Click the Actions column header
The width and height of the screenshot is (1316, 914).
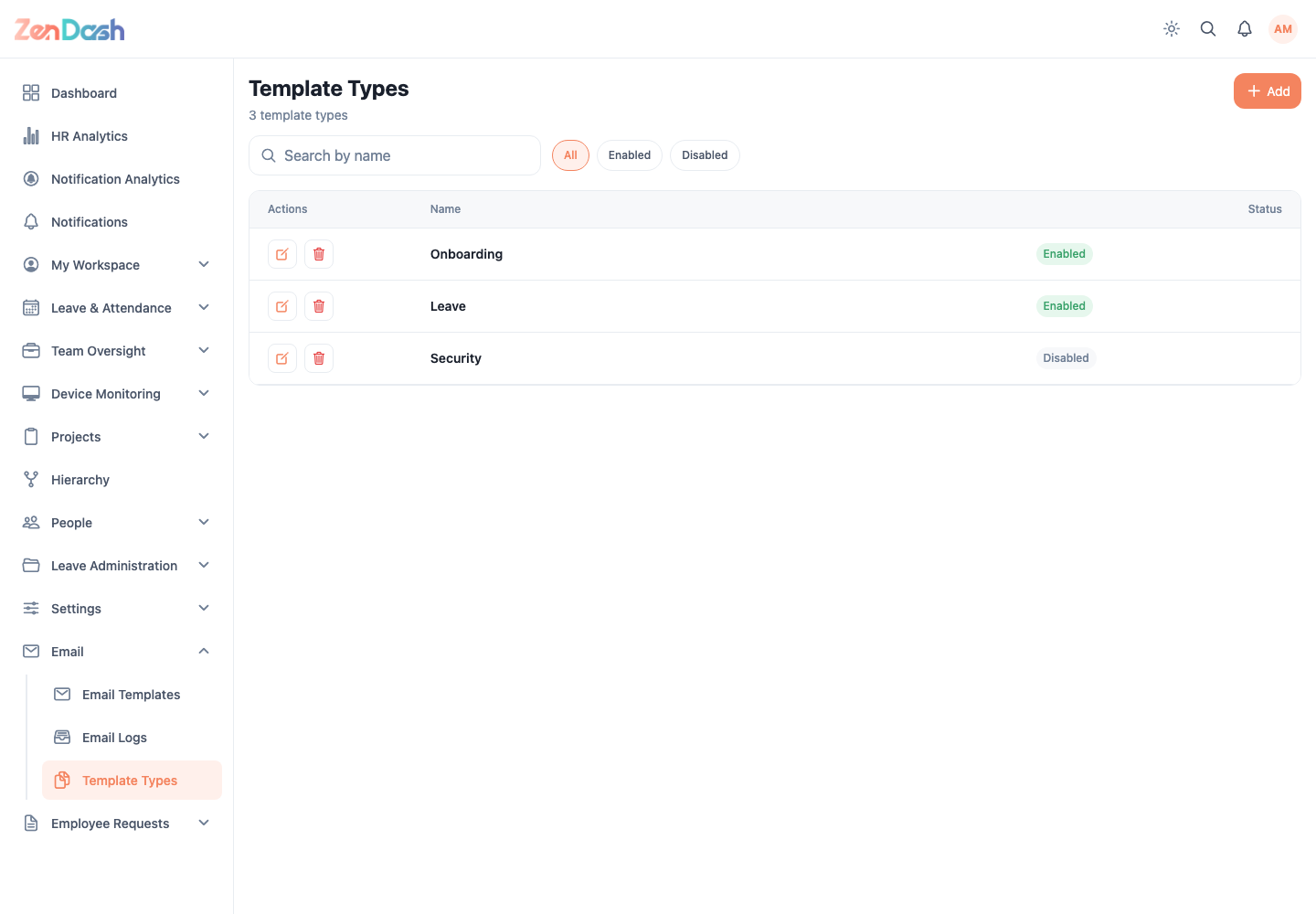[x=287, y=209]
